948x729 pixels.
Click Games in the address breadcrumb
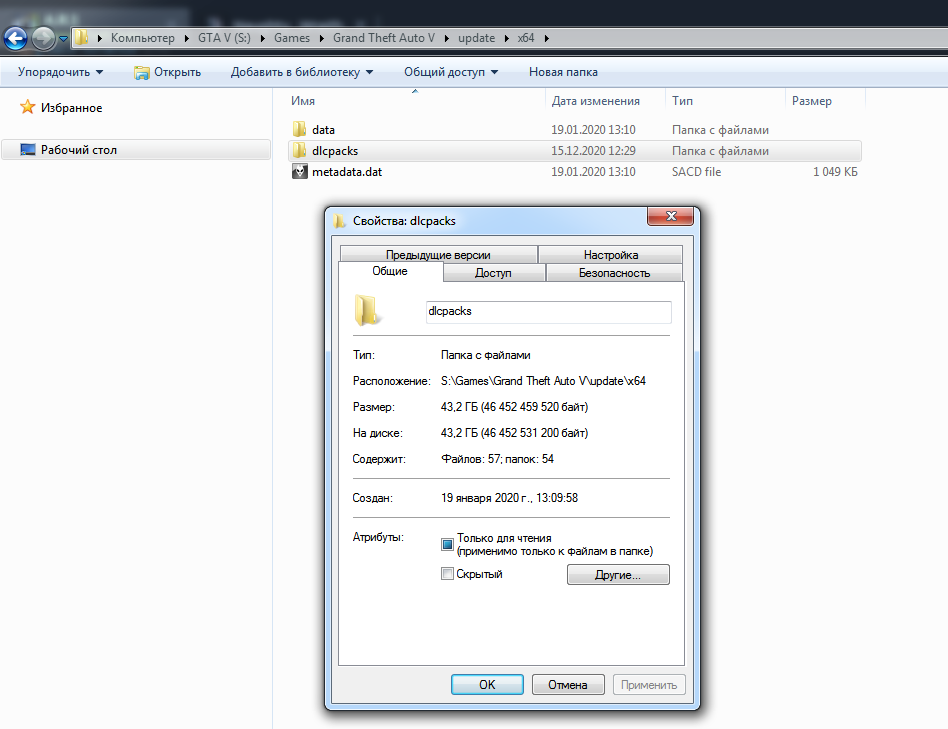click(x=291, y=38)
